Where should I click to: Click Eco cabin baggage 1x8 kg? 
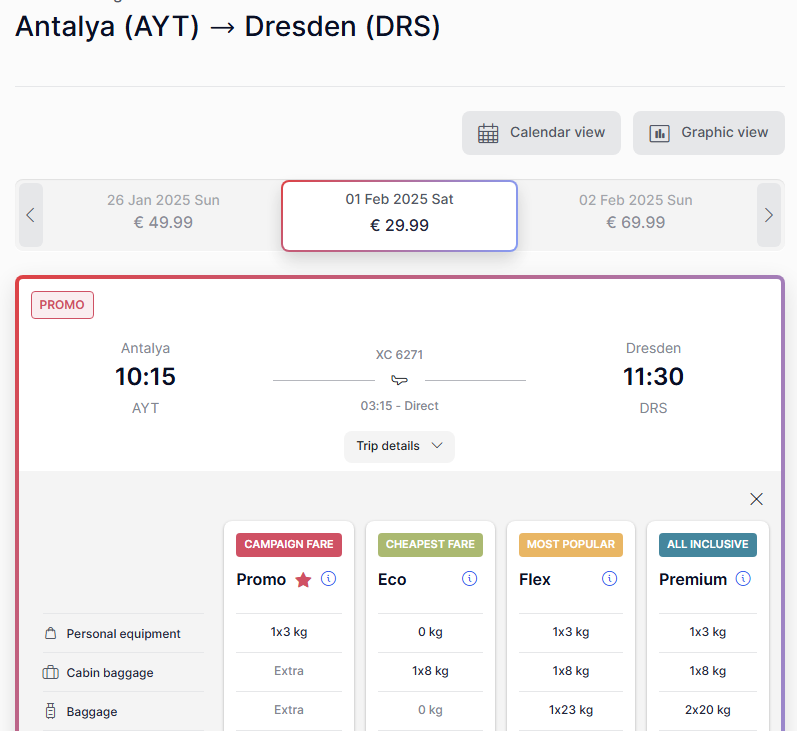[x=430, y=671]
